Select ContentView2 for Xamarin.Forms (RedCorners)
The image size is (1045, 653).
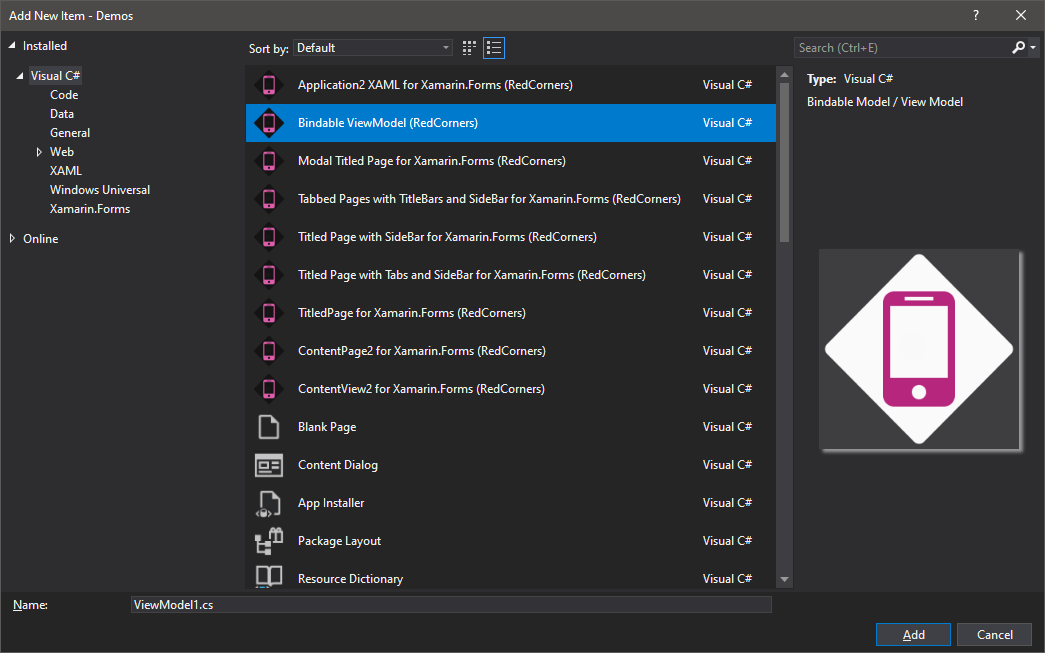(511, 388)
